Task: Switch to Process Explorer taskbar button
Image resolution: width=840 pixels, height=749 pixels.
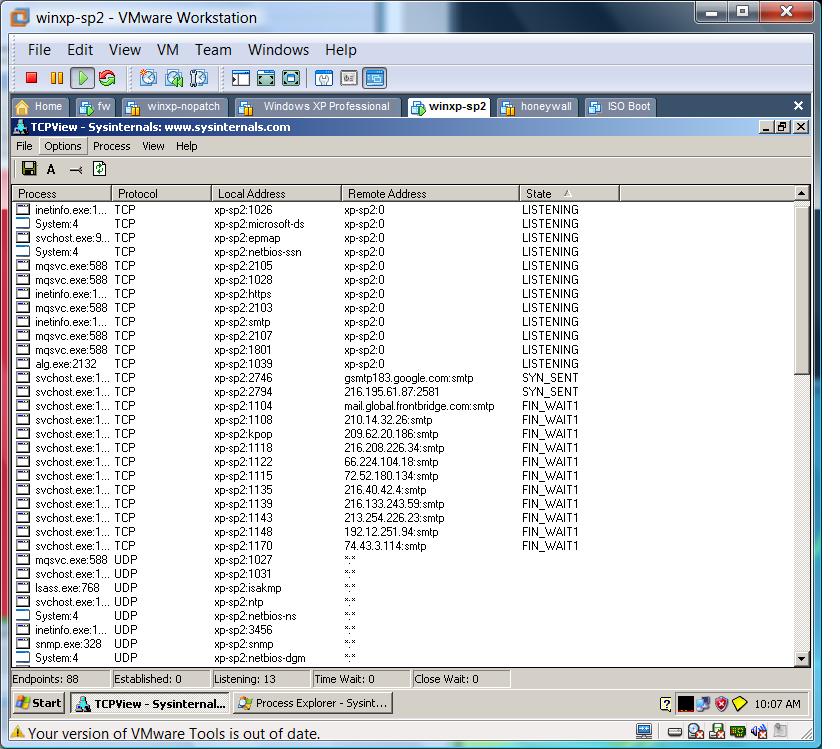Action: pyautogui.click(x=313, y=703)
